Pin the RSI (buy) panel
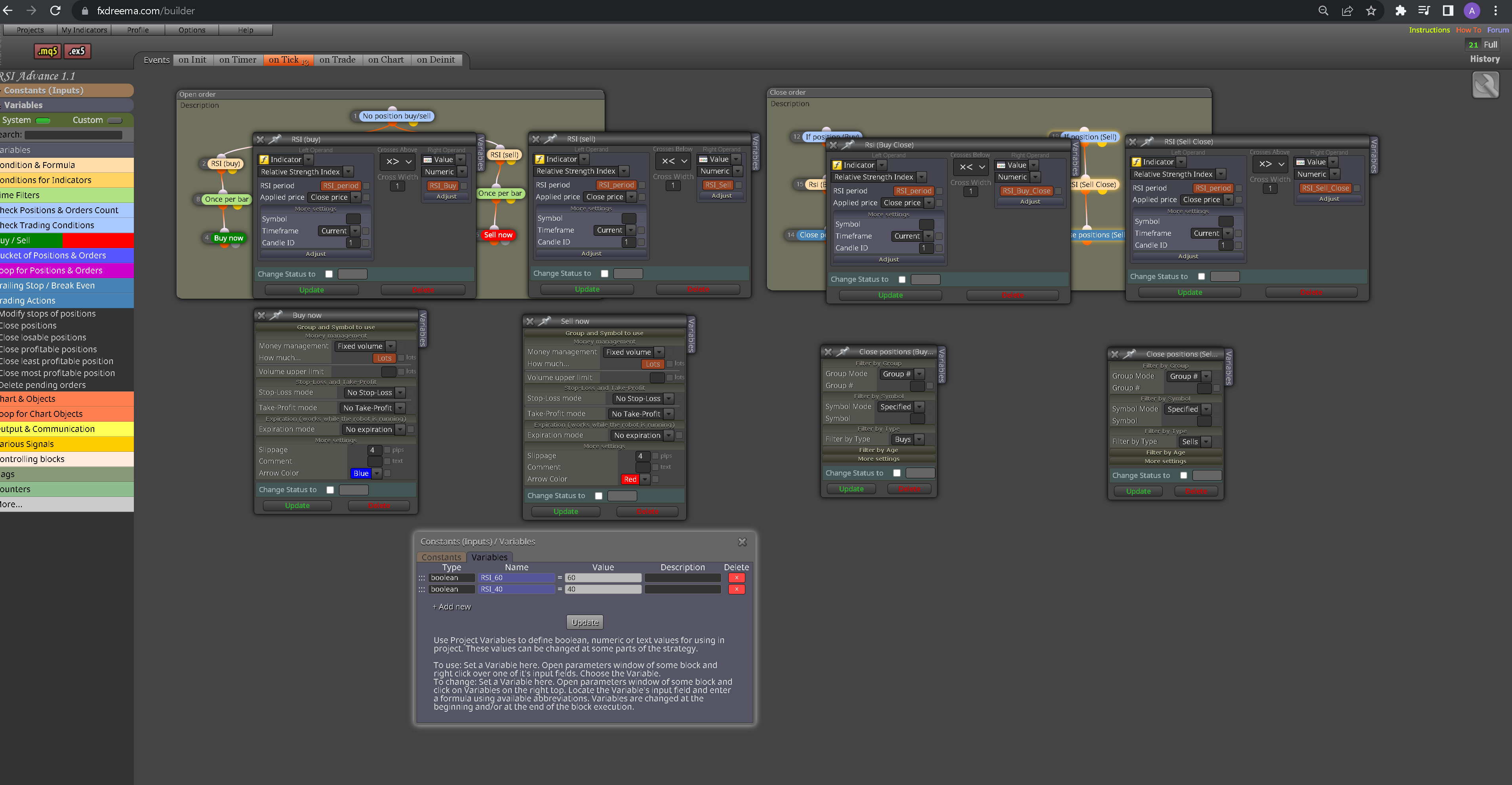This screenshot has width=1512, height=785. [x=275, y=139]
